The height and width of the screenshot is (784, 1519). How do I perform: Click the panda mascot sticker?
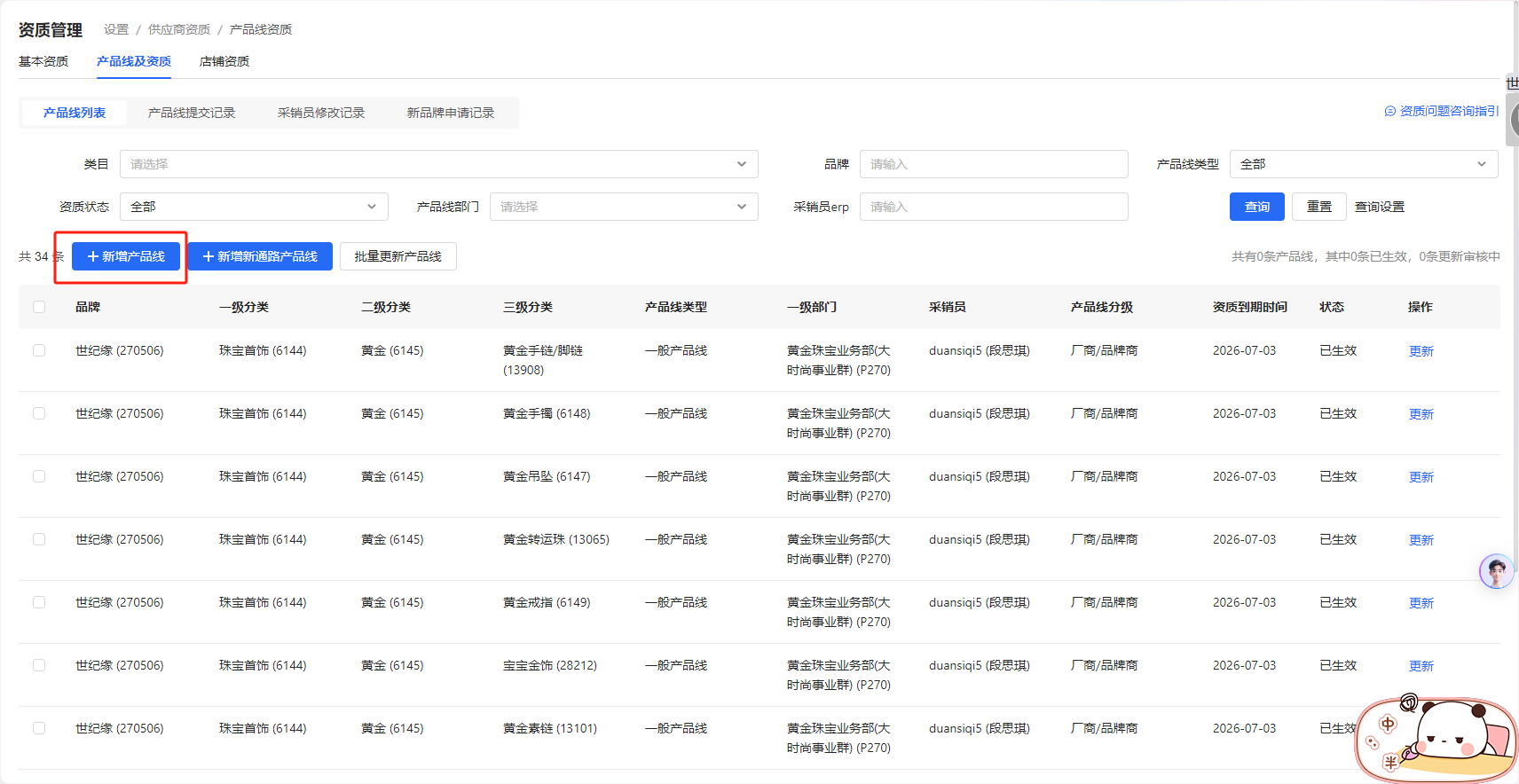point(1436,737)
